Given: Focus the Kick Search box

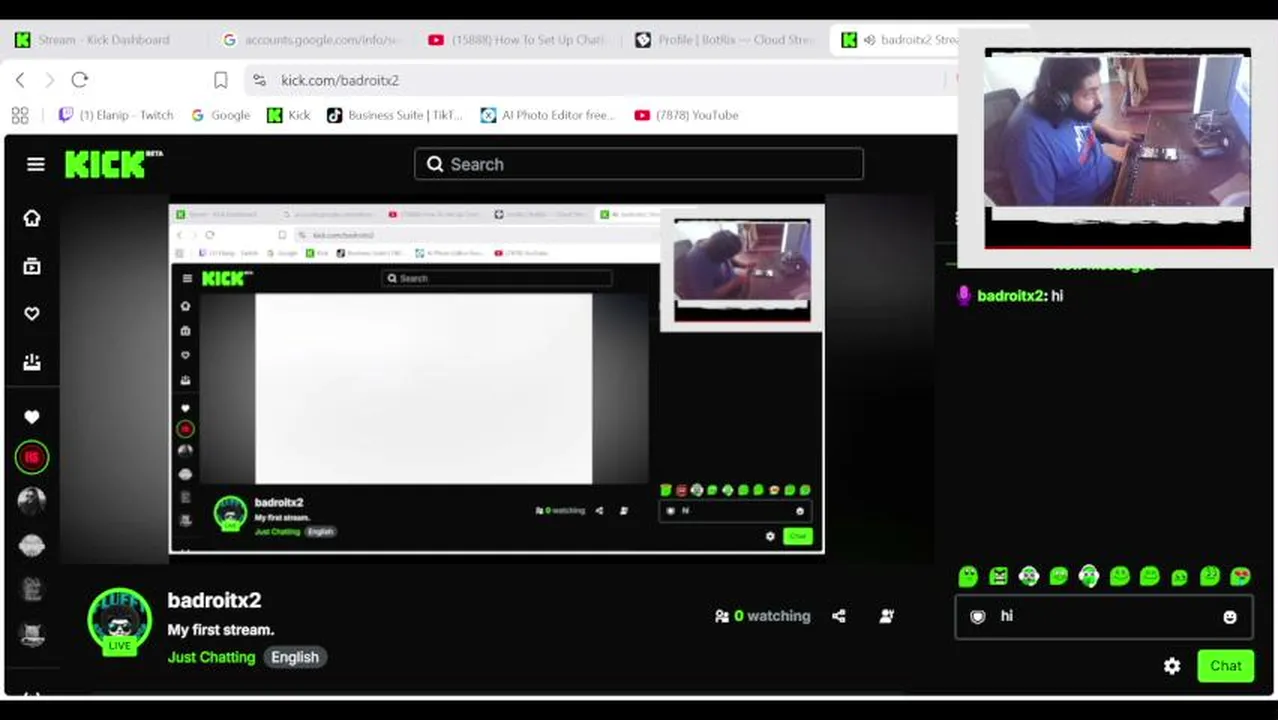Looking at the screenshot, I should click(x=639, y=164).
